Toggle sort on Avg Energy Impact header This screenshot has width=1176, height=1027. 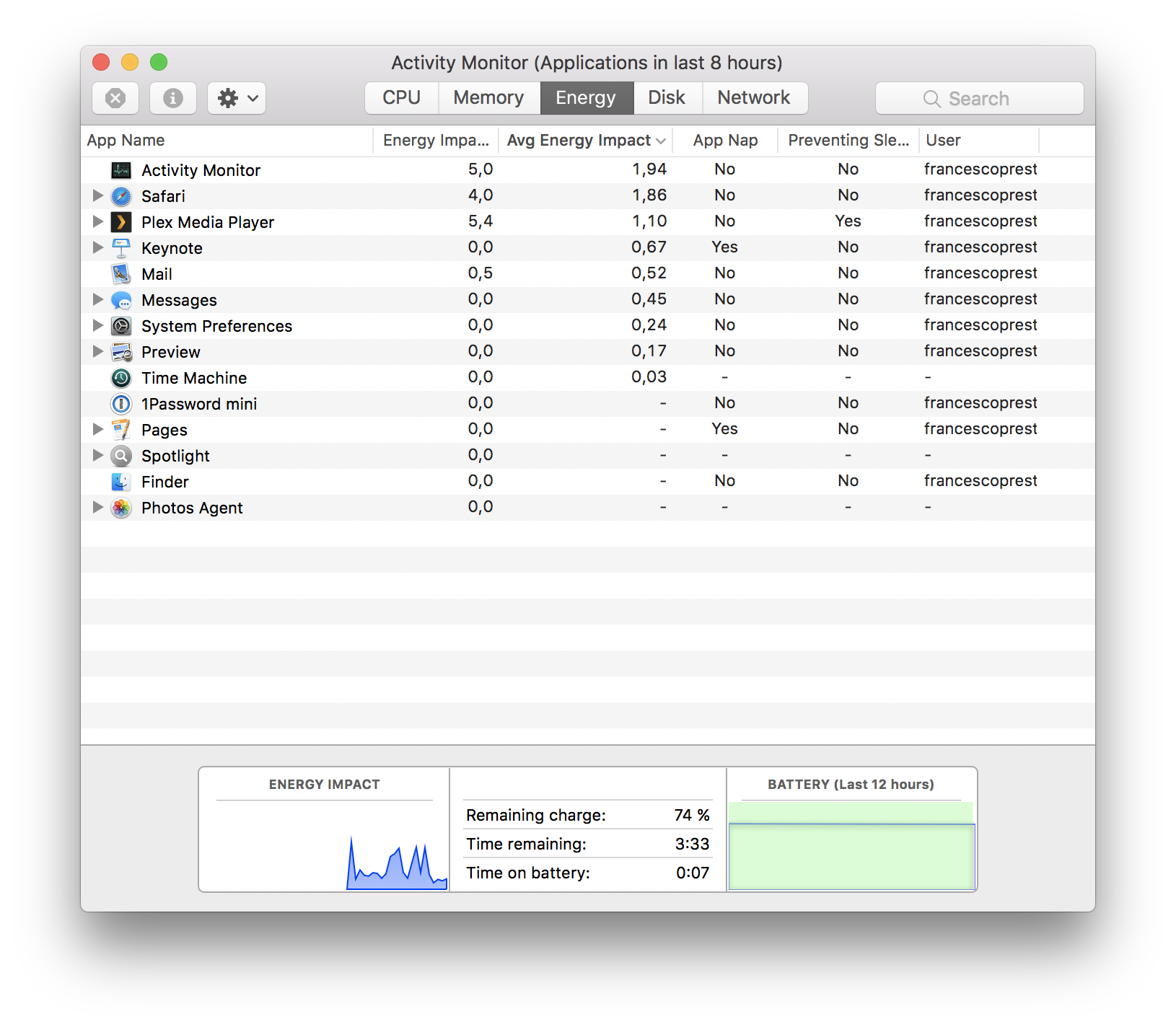585,141
